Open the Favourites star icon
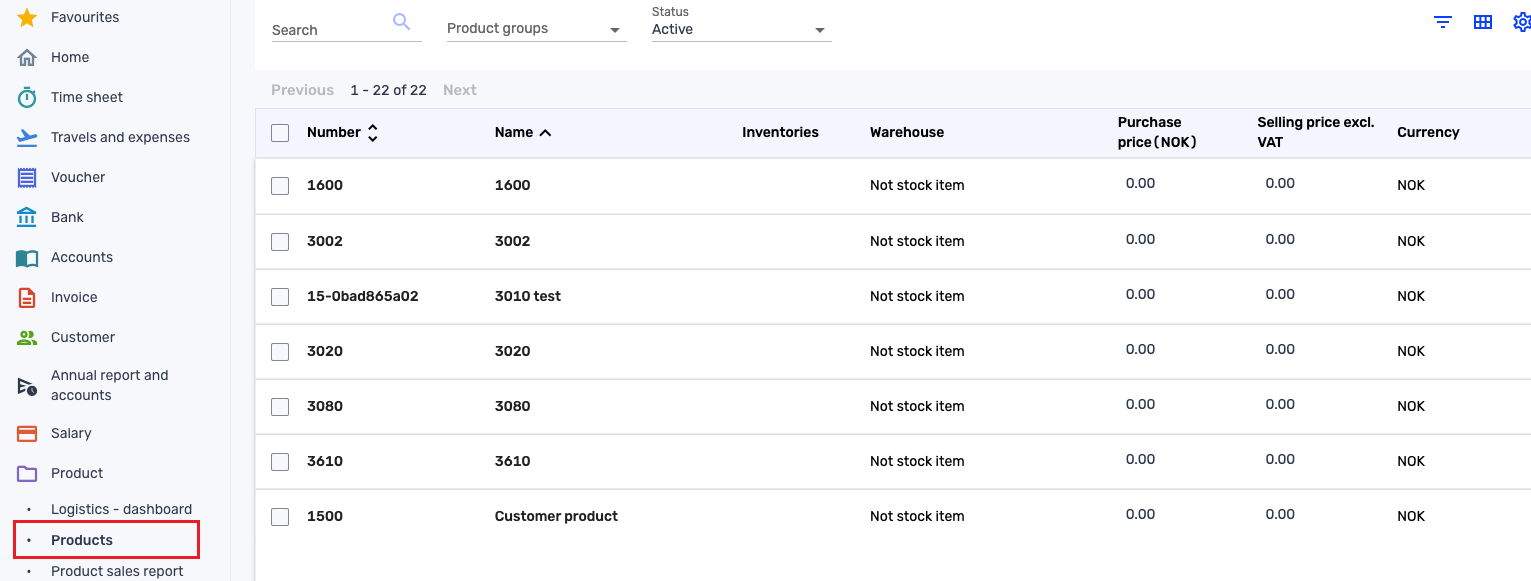1531x581 pixels. pos(27,17)
